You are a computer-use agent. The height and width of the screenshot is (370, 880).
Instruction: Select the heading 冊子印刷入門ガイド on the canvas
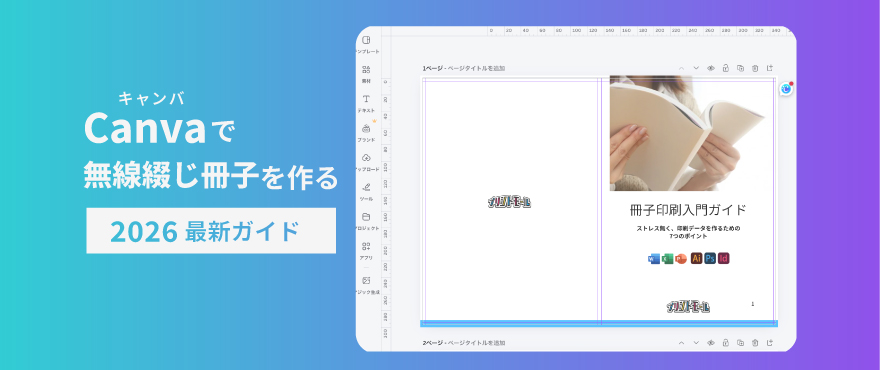pos(688,210)
